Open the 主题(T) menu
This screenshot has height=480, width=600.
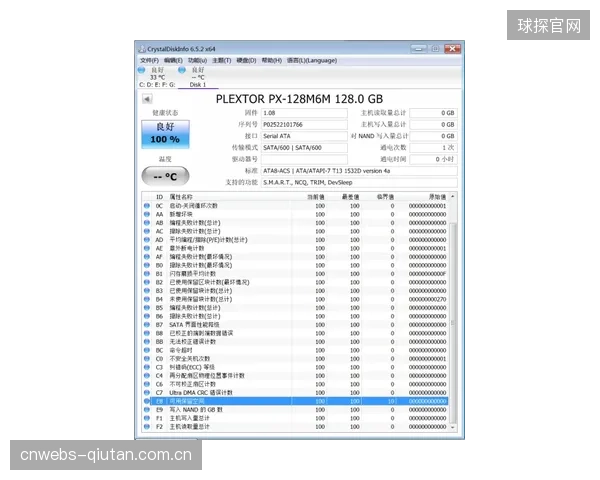222,60
